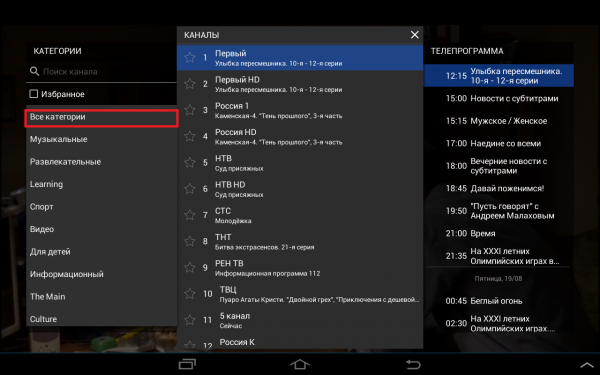Tune to channel 9 РЕН ТВ
600x375 pixels.
pyautogui.click(x=300, y=267)
